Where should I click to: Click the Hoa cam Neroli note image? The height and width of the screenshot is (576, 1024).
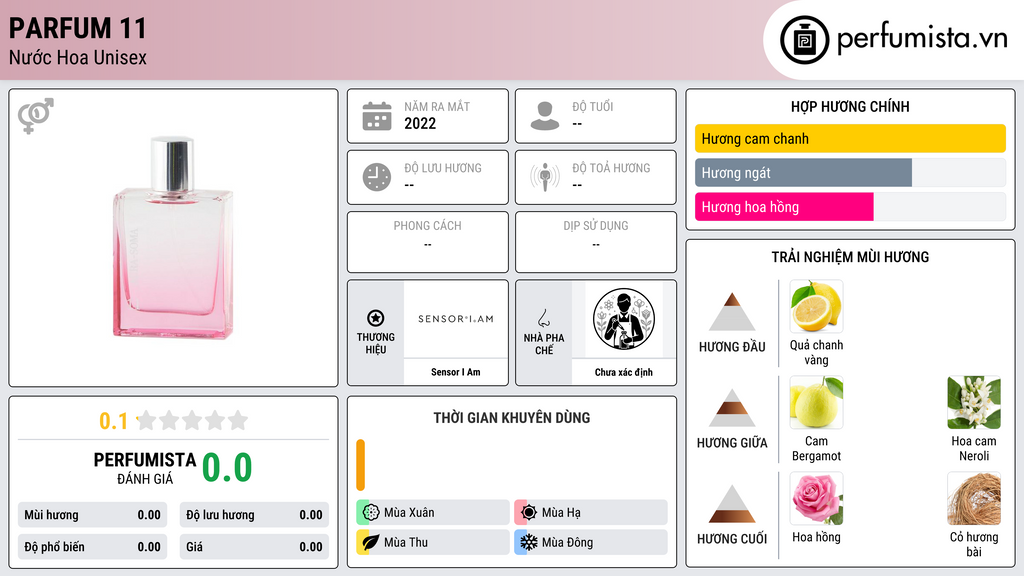974,402
